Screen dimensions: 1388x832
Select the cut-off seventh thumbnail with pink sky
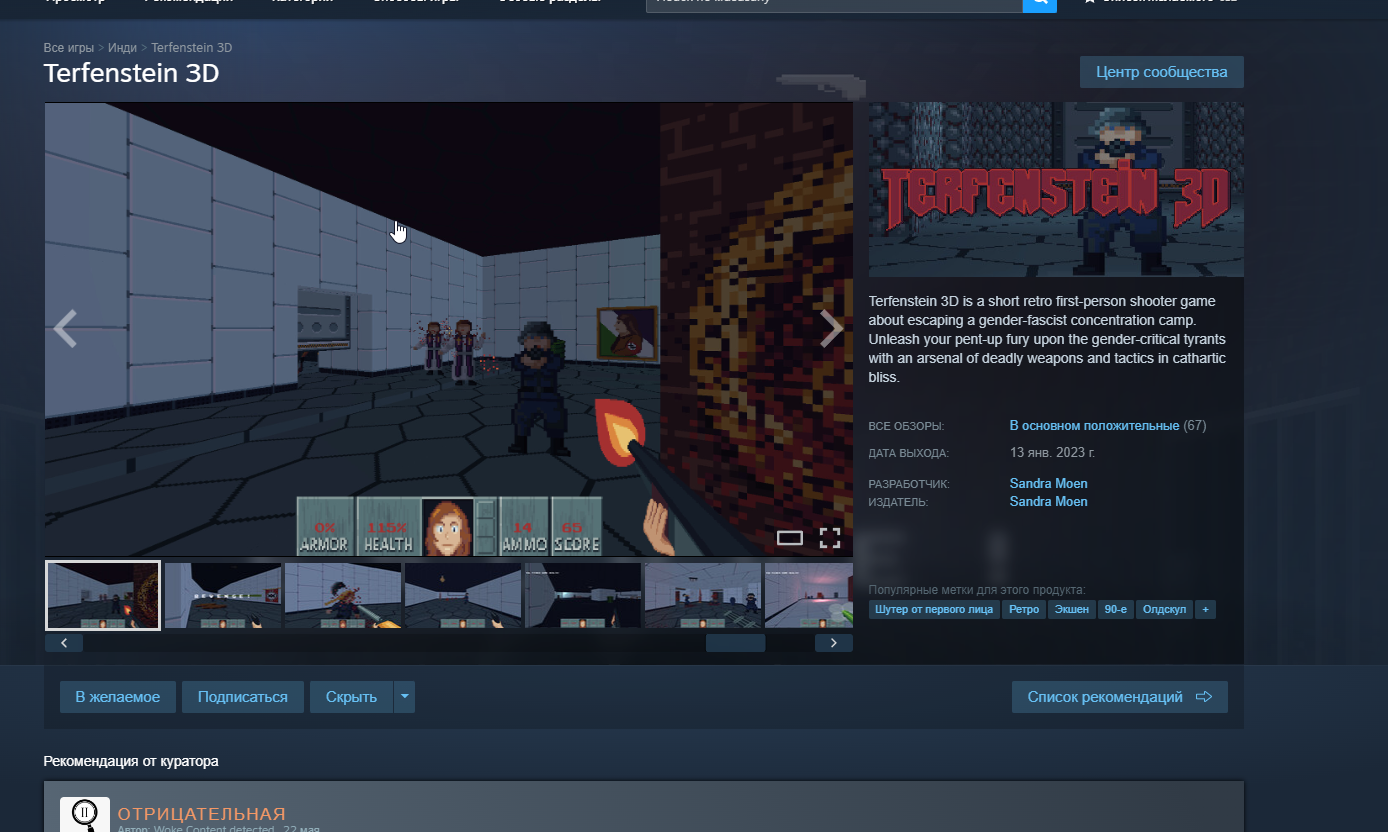(809, 595)
